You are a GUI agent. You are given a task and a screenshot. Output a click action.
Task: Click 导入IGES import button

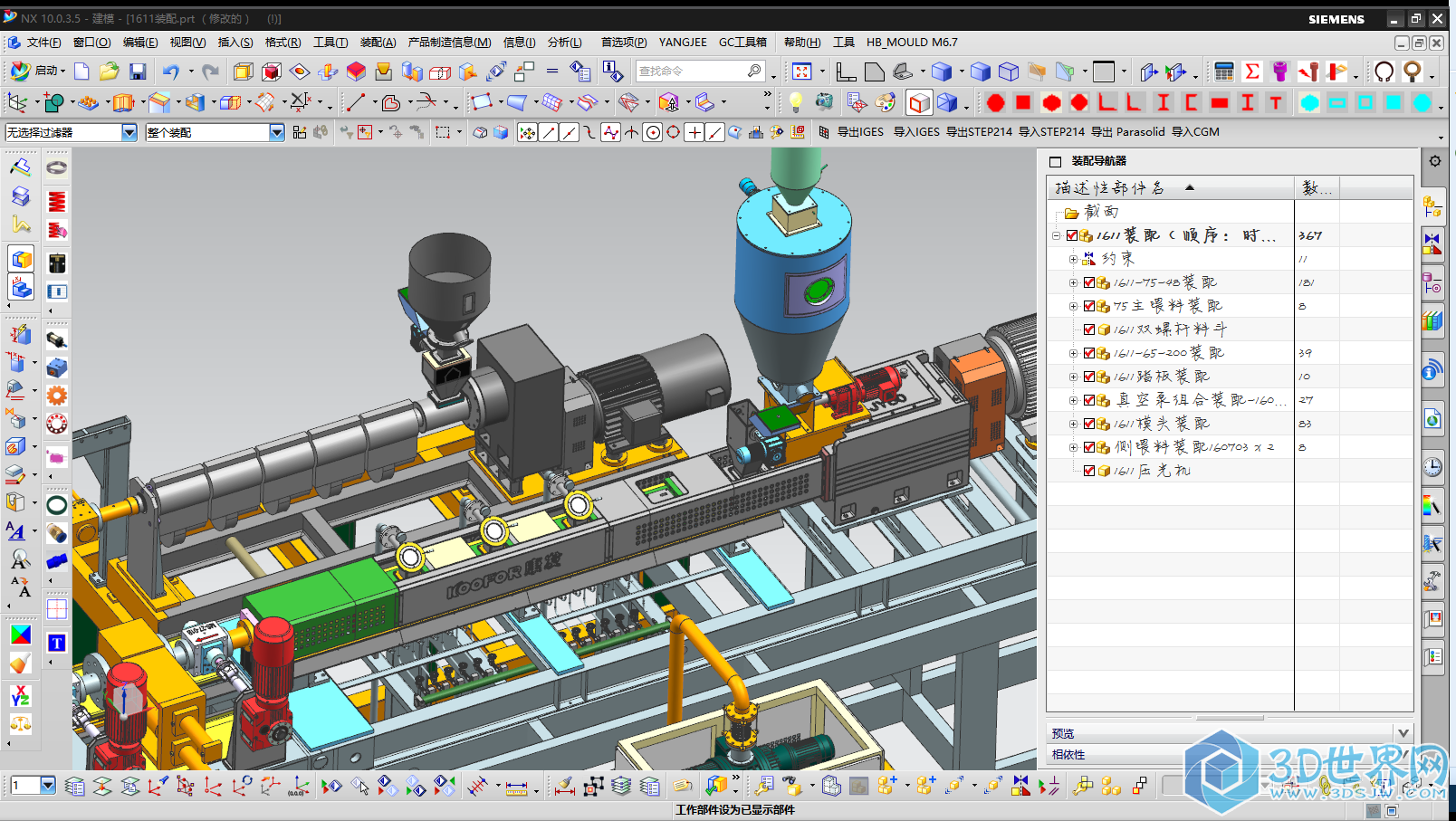coord(916,132)
